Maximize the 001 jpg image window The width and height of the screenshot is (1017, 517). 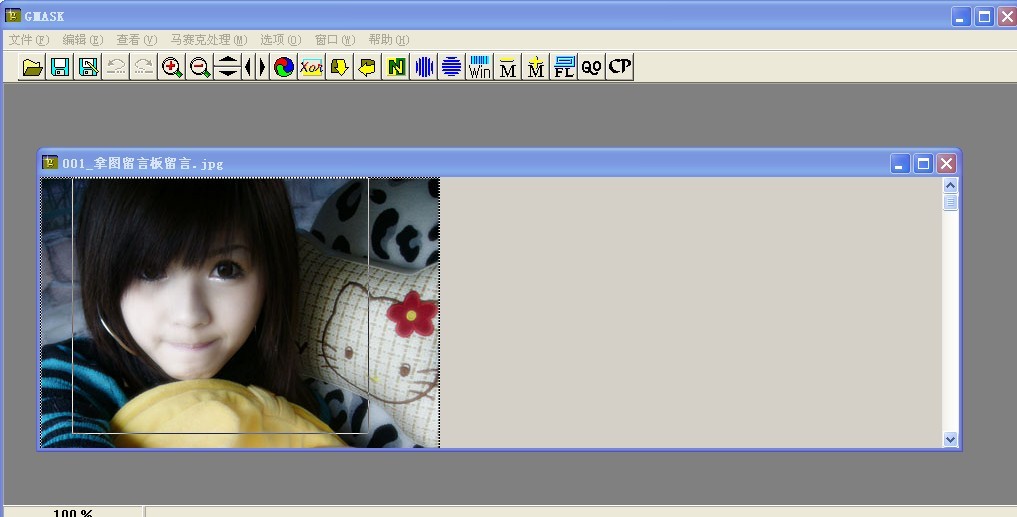click(x=923, y=163)
